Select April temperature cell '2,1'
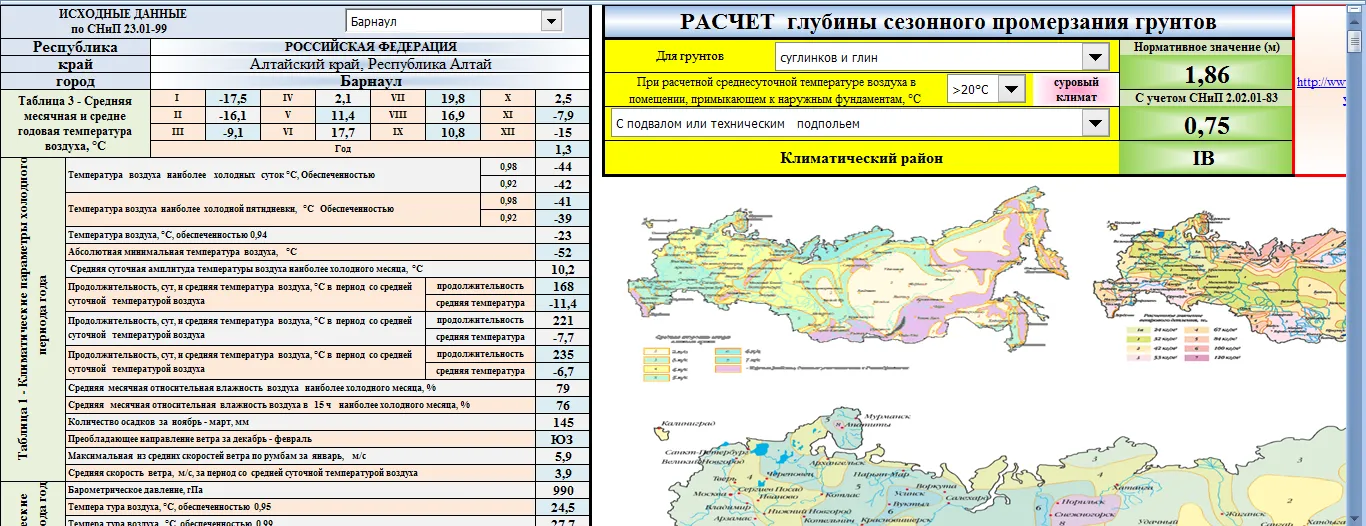Screen dimensions: 1366x526 (343, 98)
